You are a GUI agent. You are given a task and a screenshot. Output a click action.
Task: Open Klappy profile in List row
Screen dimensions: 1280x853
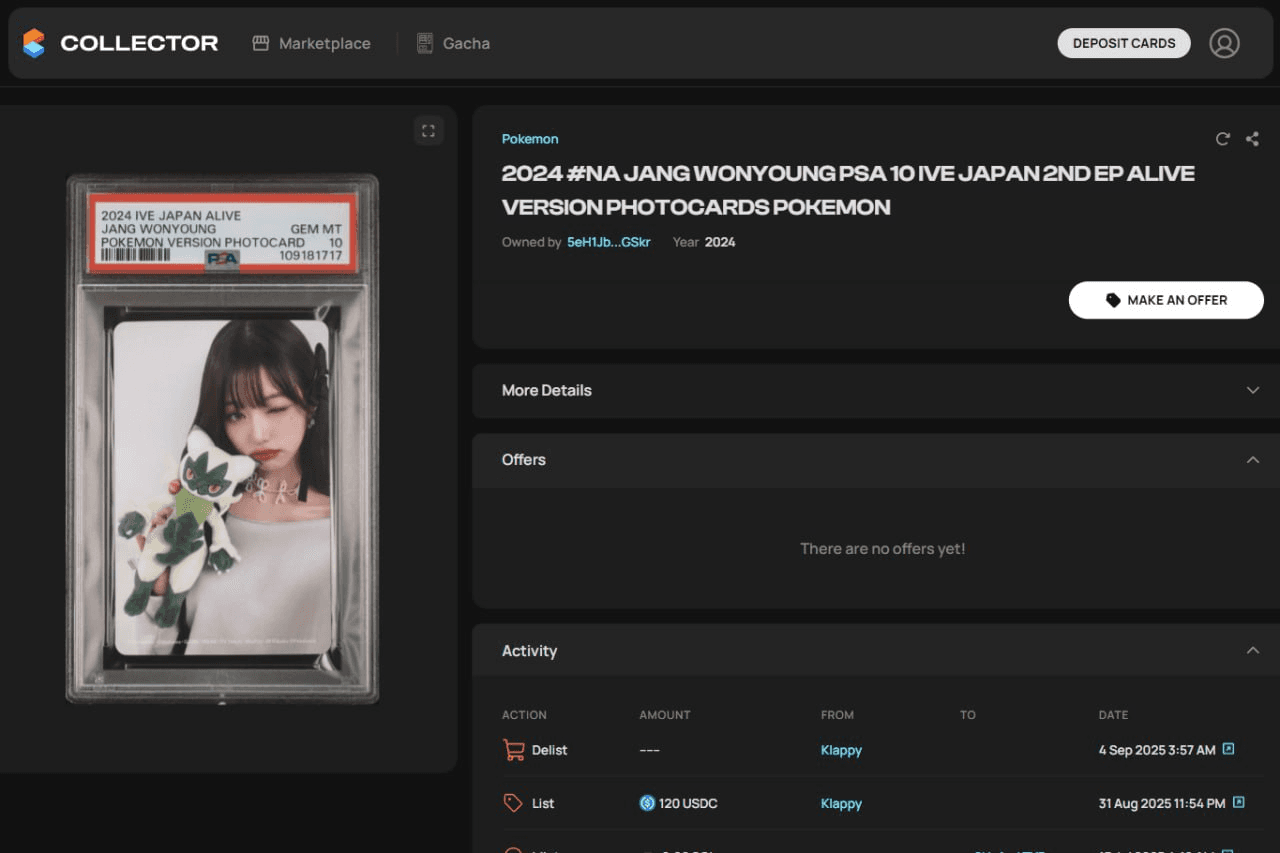pyautogui.click(x=841, y=803)
